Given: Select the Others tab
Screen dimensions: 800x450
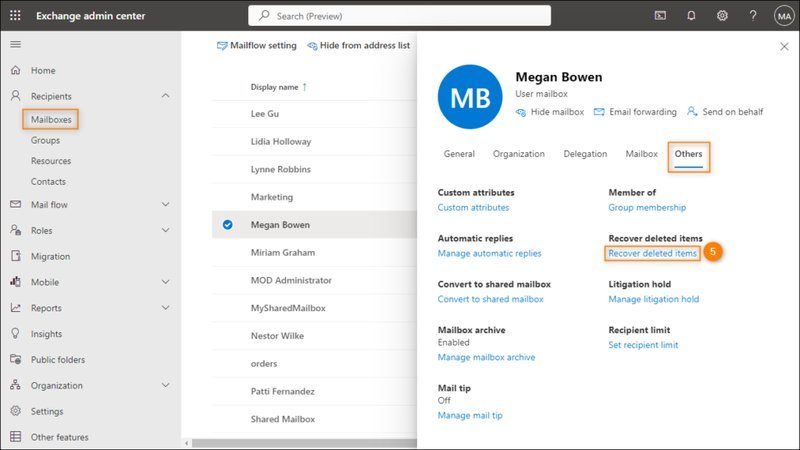Looking at the screenshot, I should pos(688,154).
